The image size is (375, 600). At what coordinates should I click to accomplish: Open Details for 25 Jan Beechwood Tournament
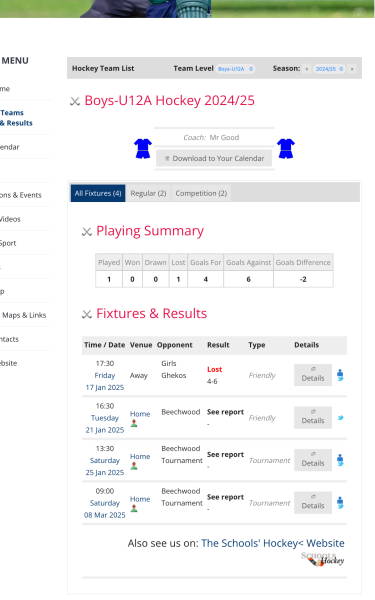pyautogui.click(x=313, y=460)
